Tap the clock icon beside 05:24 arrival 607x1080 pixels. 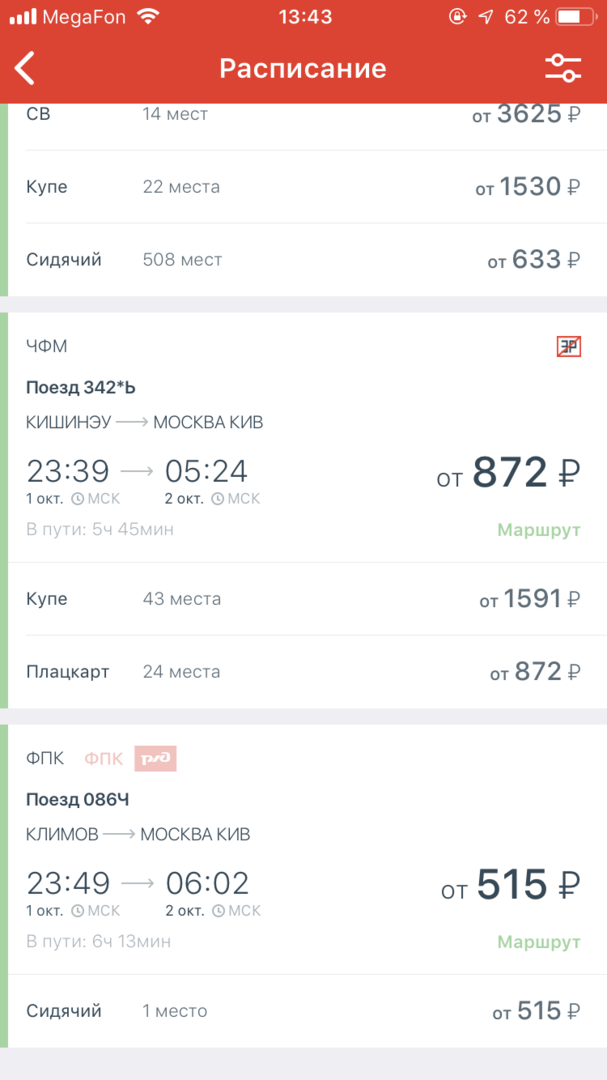tap(216, 498)
